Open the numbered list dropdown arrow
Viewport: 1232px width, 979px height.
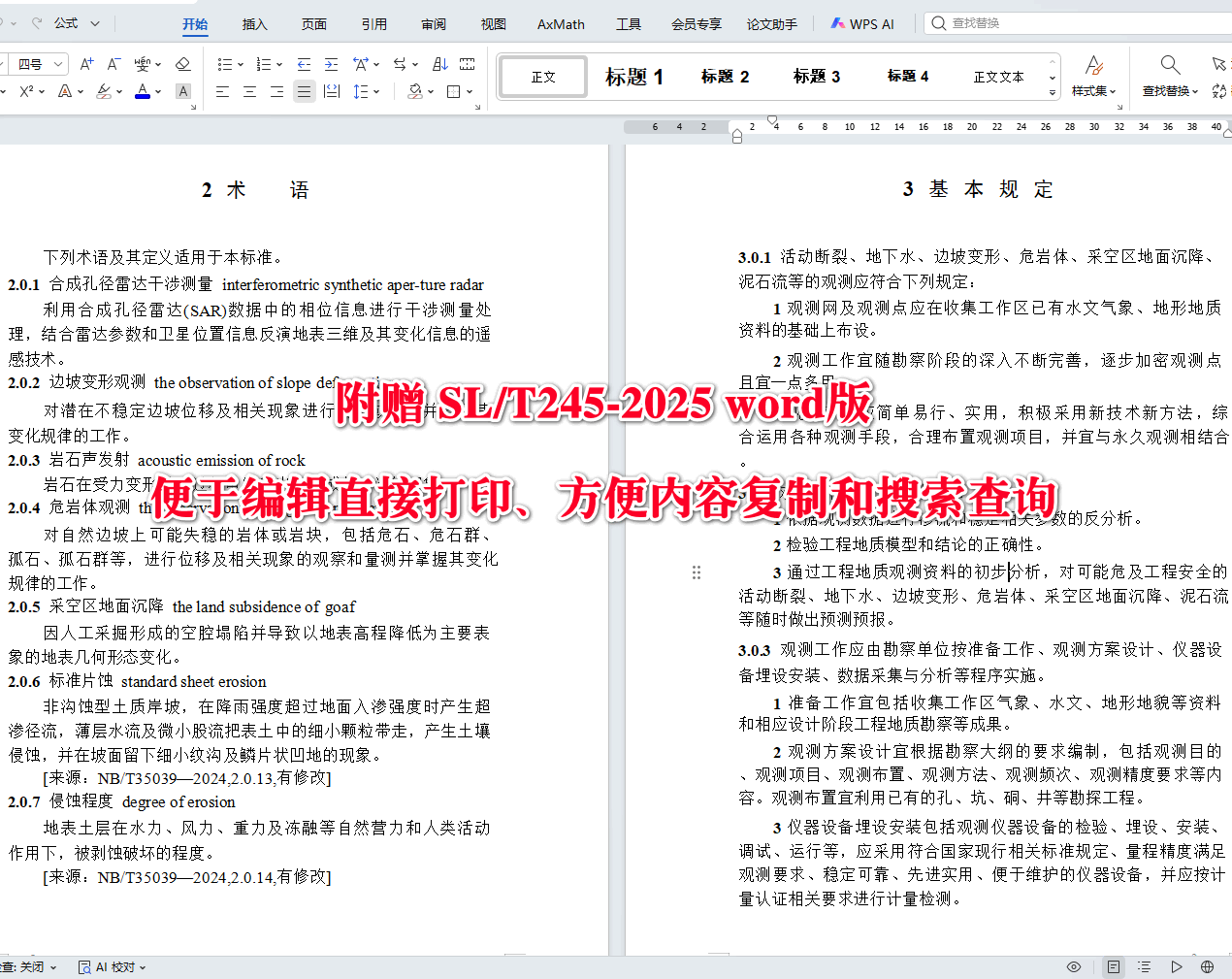(x=277, y=63)
